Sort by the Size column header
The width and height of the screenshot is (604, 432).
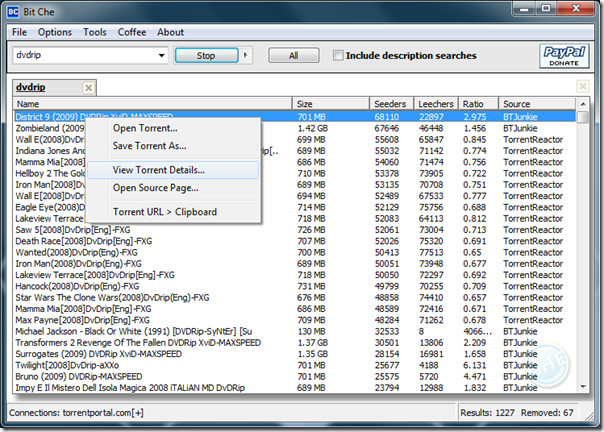(331, 104)
